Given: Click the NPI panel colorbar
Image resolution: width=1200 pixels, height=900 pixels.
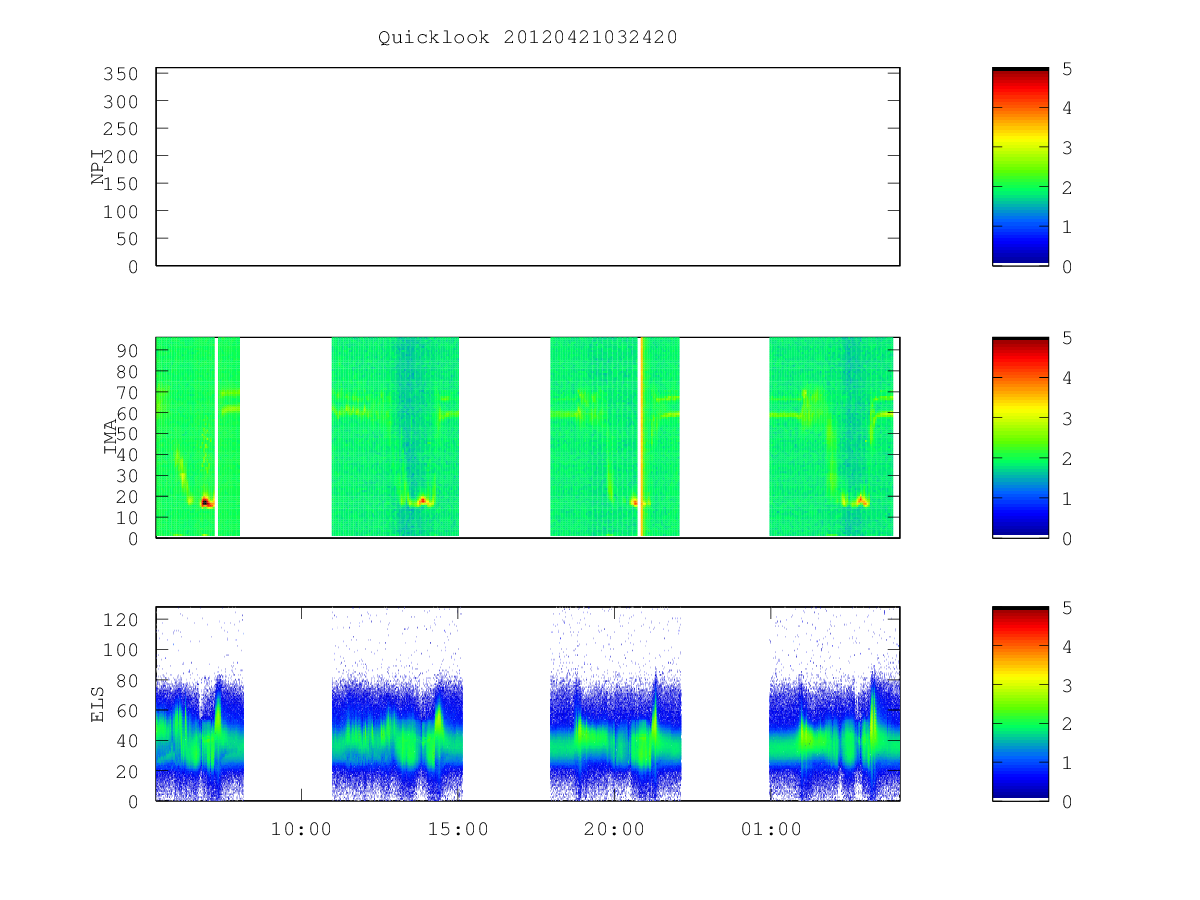Looking at the screenshot, I should 1020,167.
